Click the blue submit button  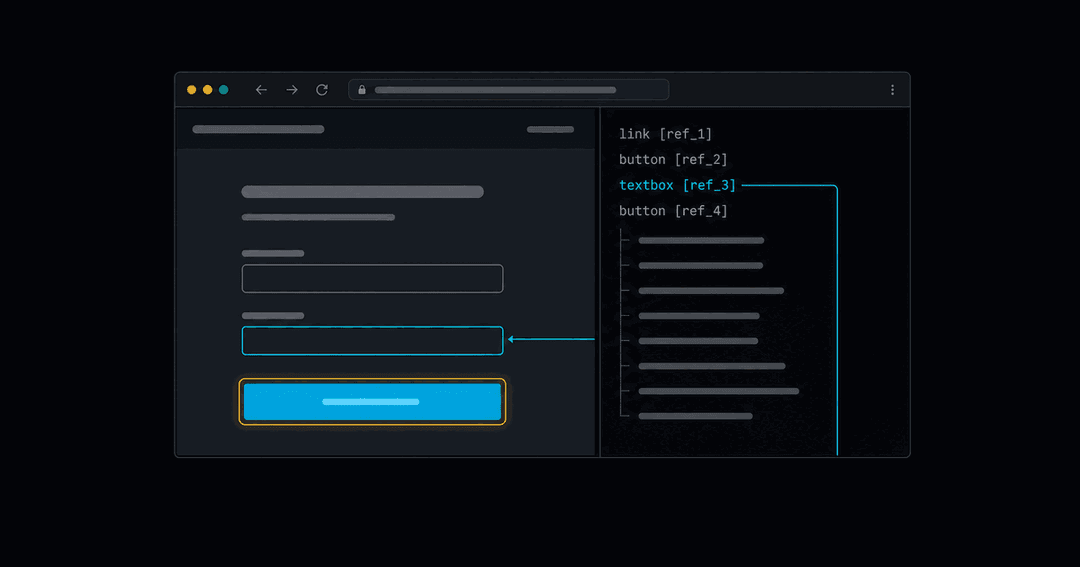pos(373,402)
